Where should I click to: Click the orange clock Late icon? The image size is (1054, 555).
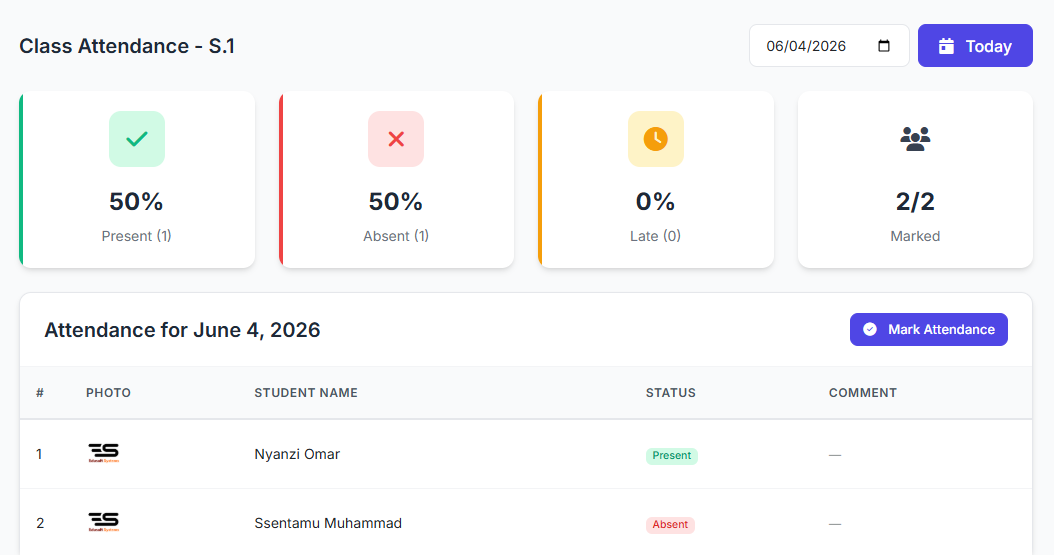(x=655, y=139)
